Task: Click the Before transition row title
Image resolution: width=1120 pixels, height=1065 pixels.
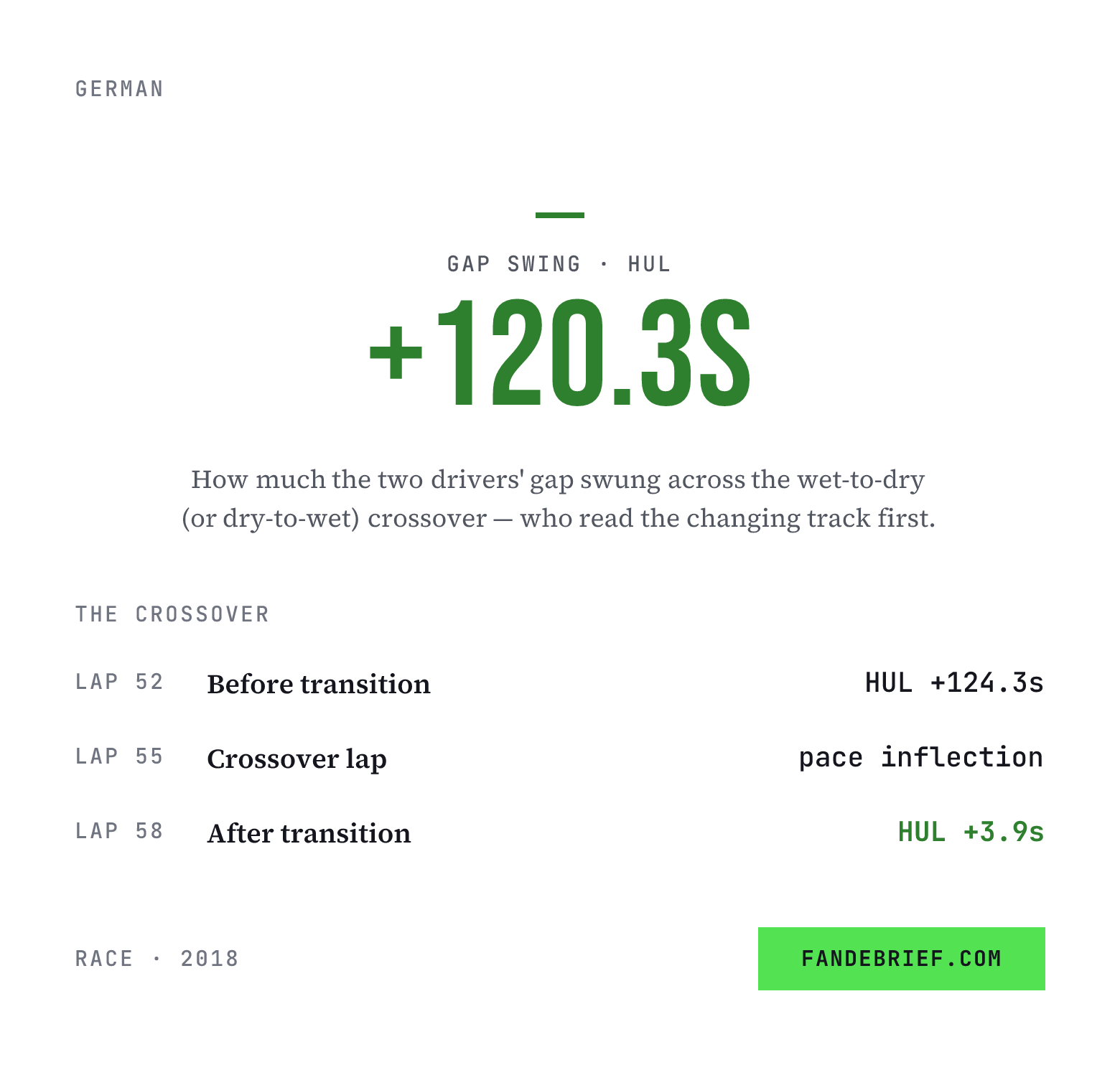Action: pyautogui.click(x=319, y=684)
